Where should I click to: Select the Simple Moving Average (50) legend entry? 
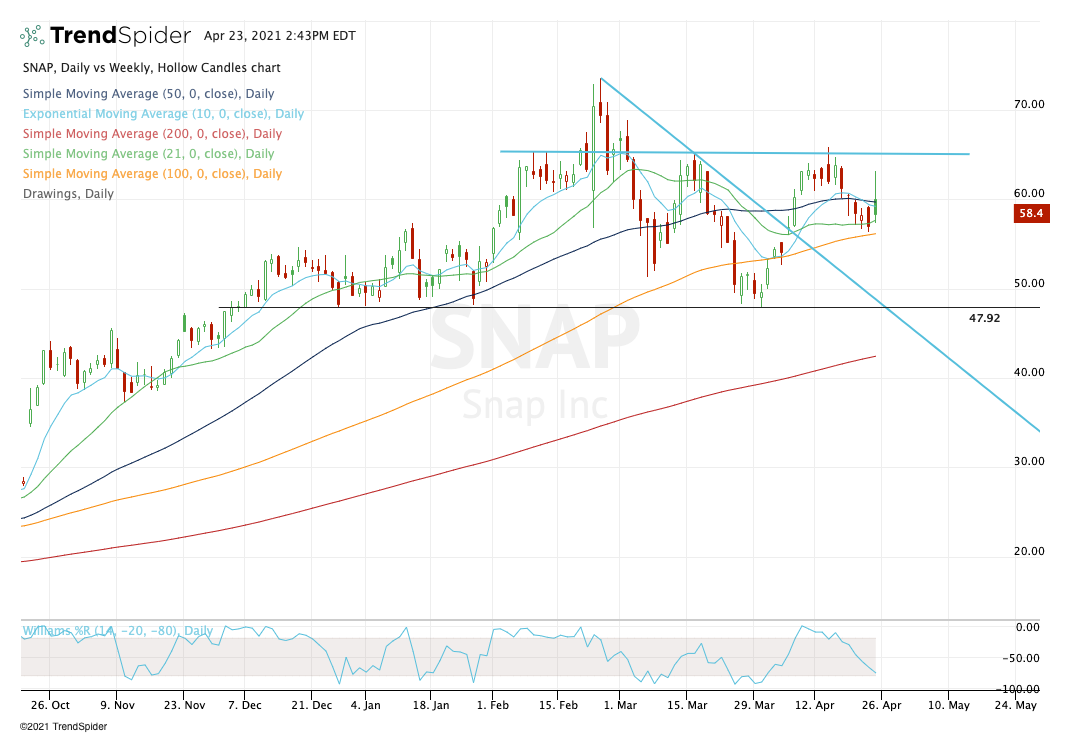(149, 94)
